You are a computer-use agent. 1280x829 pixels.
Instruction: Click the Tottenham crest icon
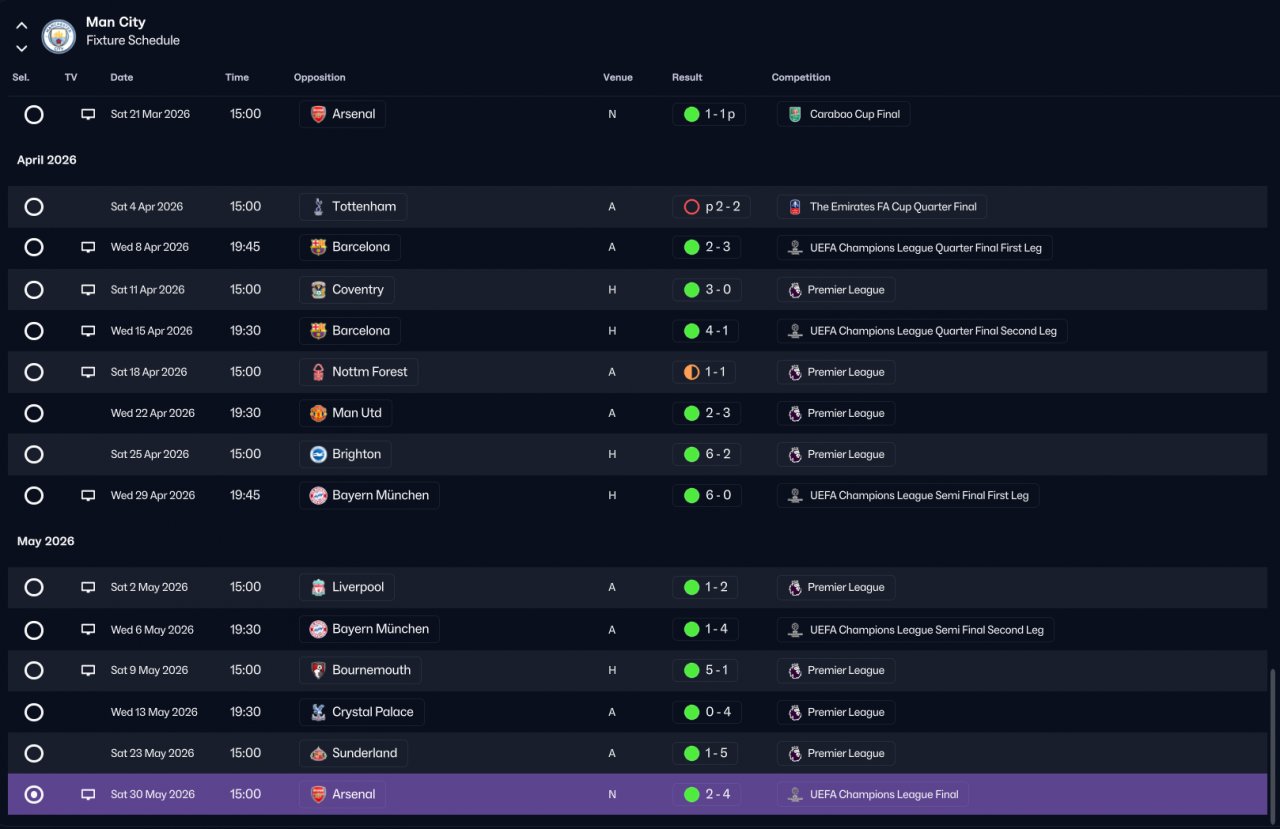pyautogui.click(x=318, y=207)
